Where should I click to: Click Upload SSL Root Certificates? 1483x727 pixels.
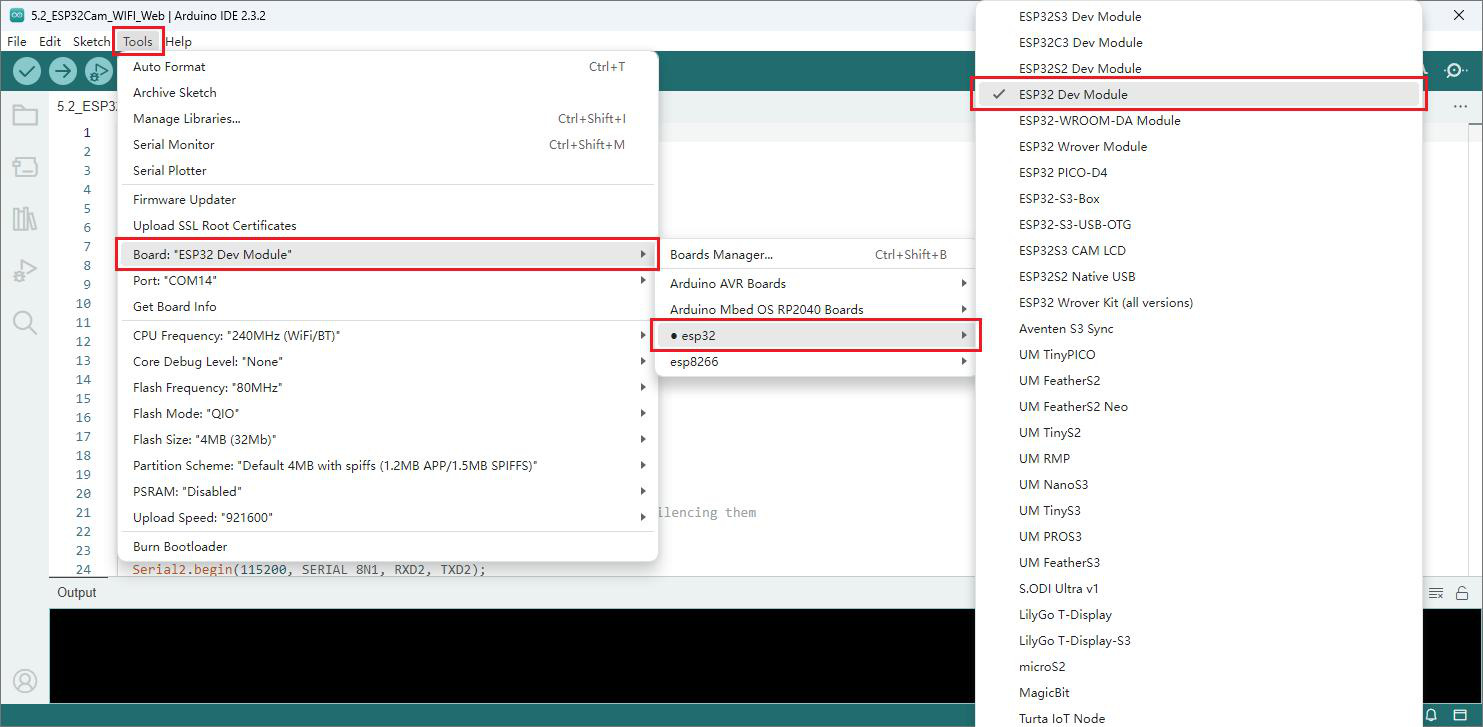click(x=388, y=225)
